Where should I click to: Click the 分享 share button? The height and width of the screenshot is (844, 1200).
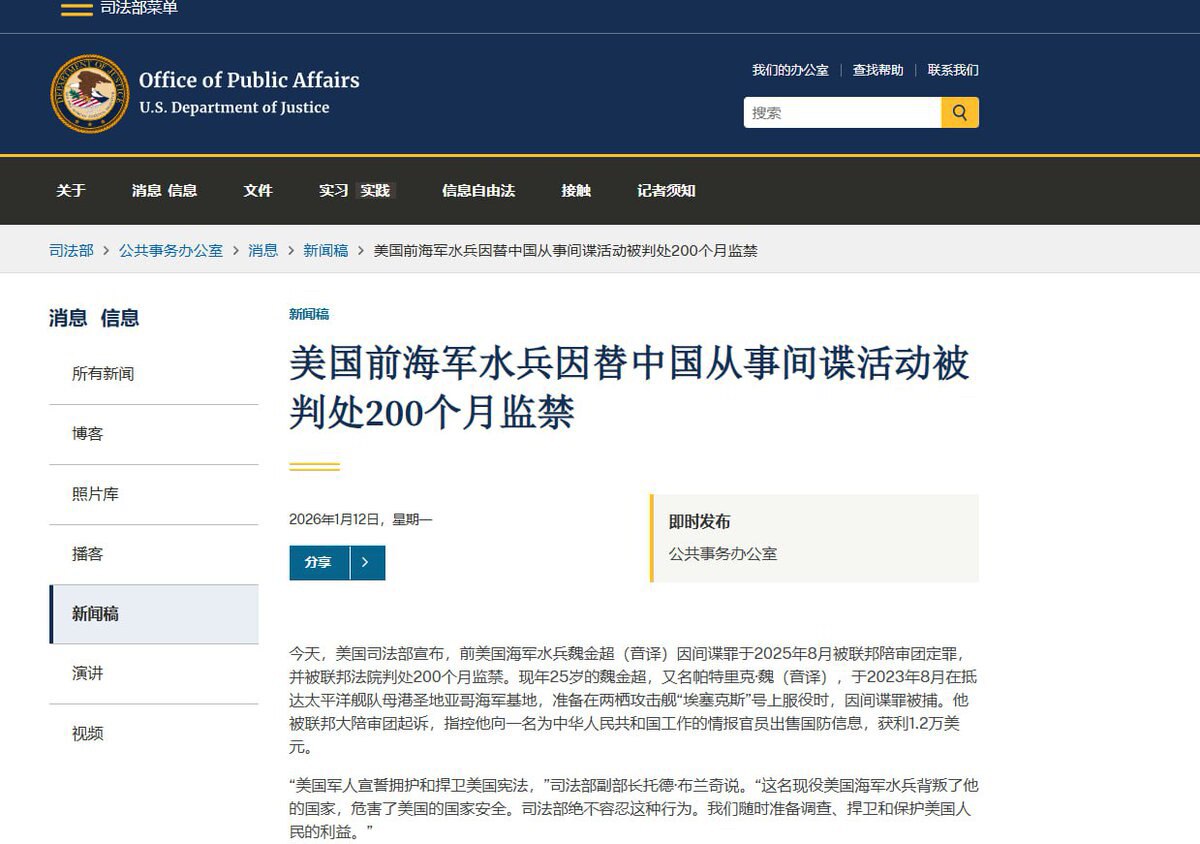pyautogui.click(x=319, y=562)
